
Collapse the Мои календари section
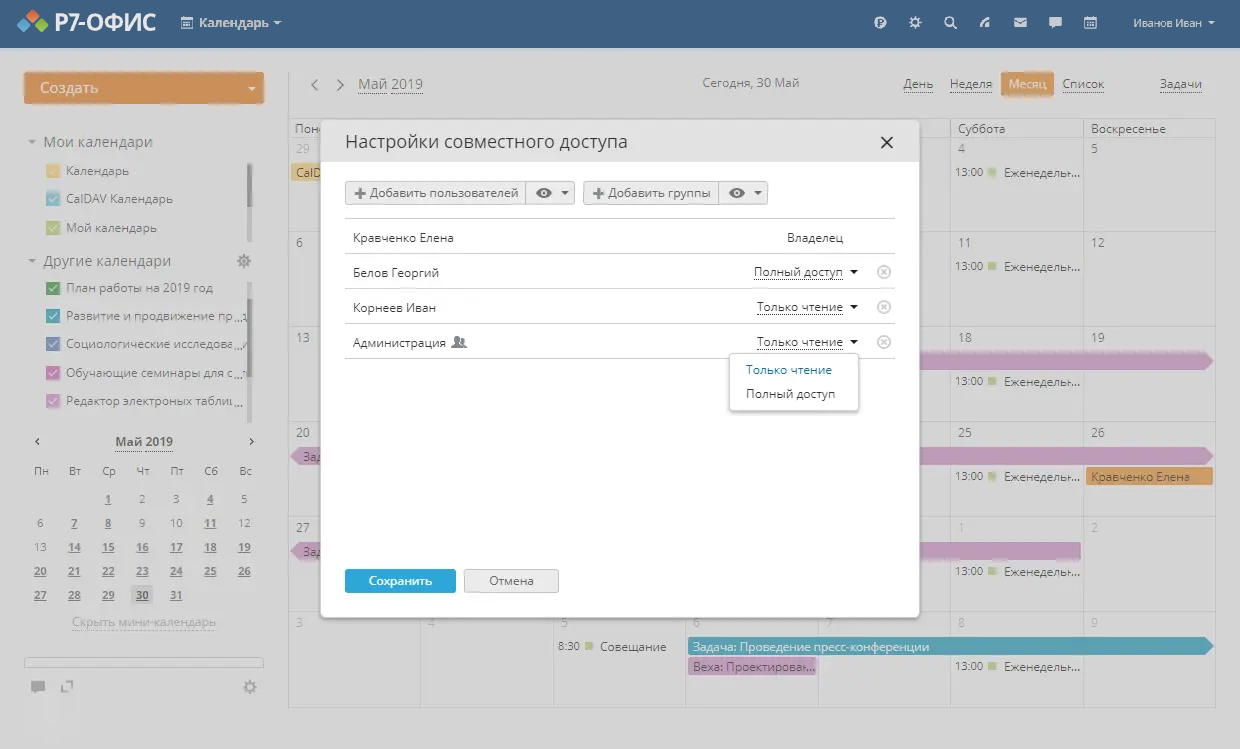[x=33, y=143]
